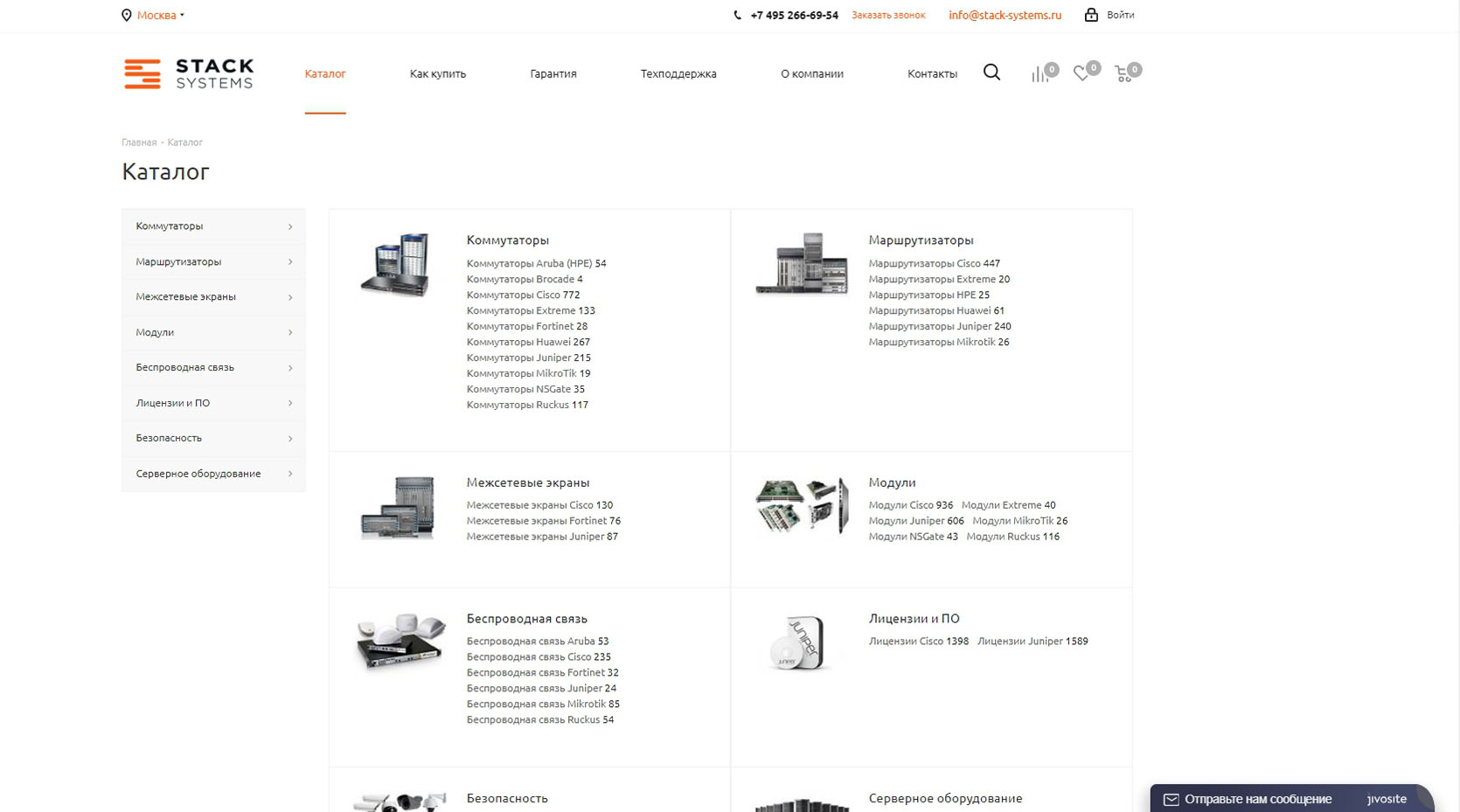
Task: Open the product comparison chart icon
Action: [x=1039, y=74]
